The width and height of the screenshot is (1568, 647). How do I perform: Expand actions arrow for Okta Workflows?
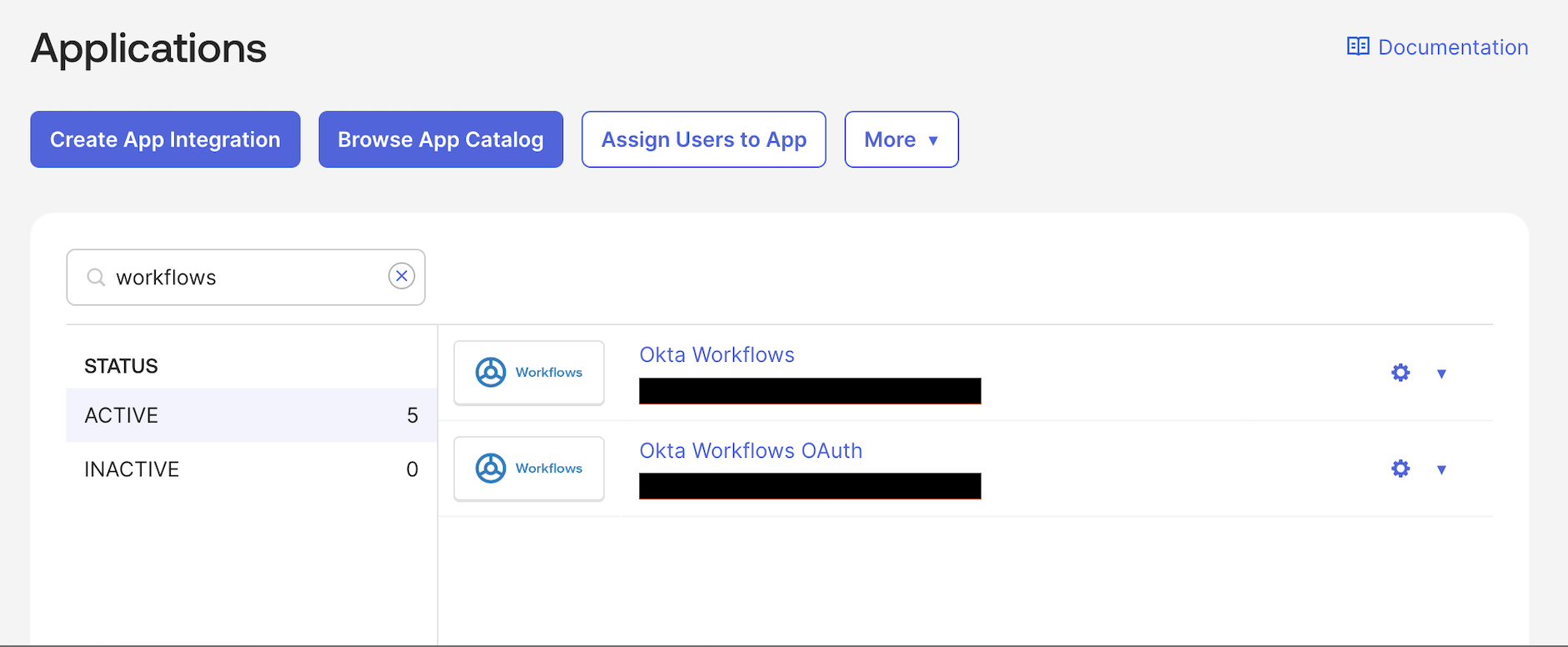(1441, 374)
